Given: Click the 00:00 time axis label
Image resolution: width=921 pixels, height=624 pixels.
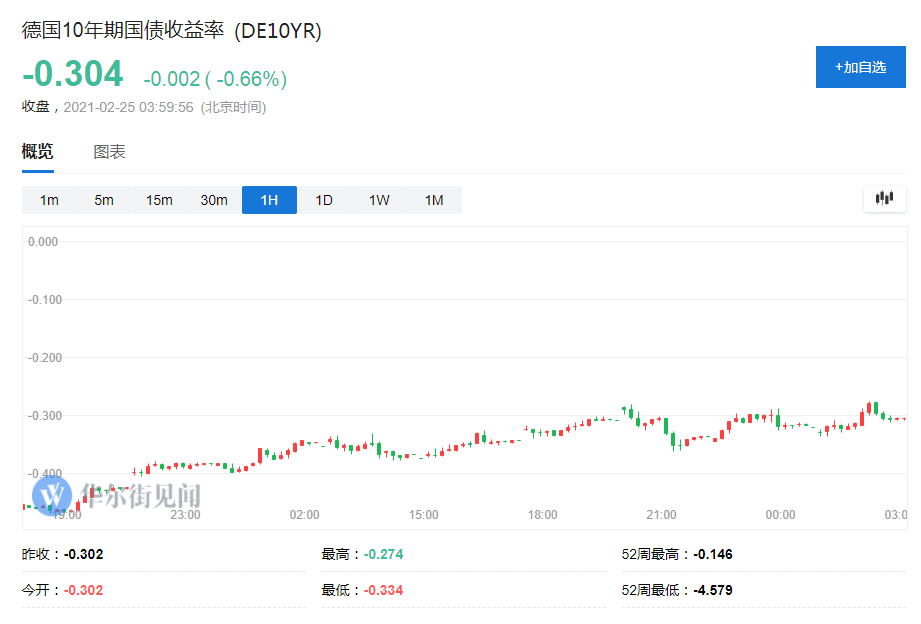Looking at the screenshot, I should (x=780, y=515).
